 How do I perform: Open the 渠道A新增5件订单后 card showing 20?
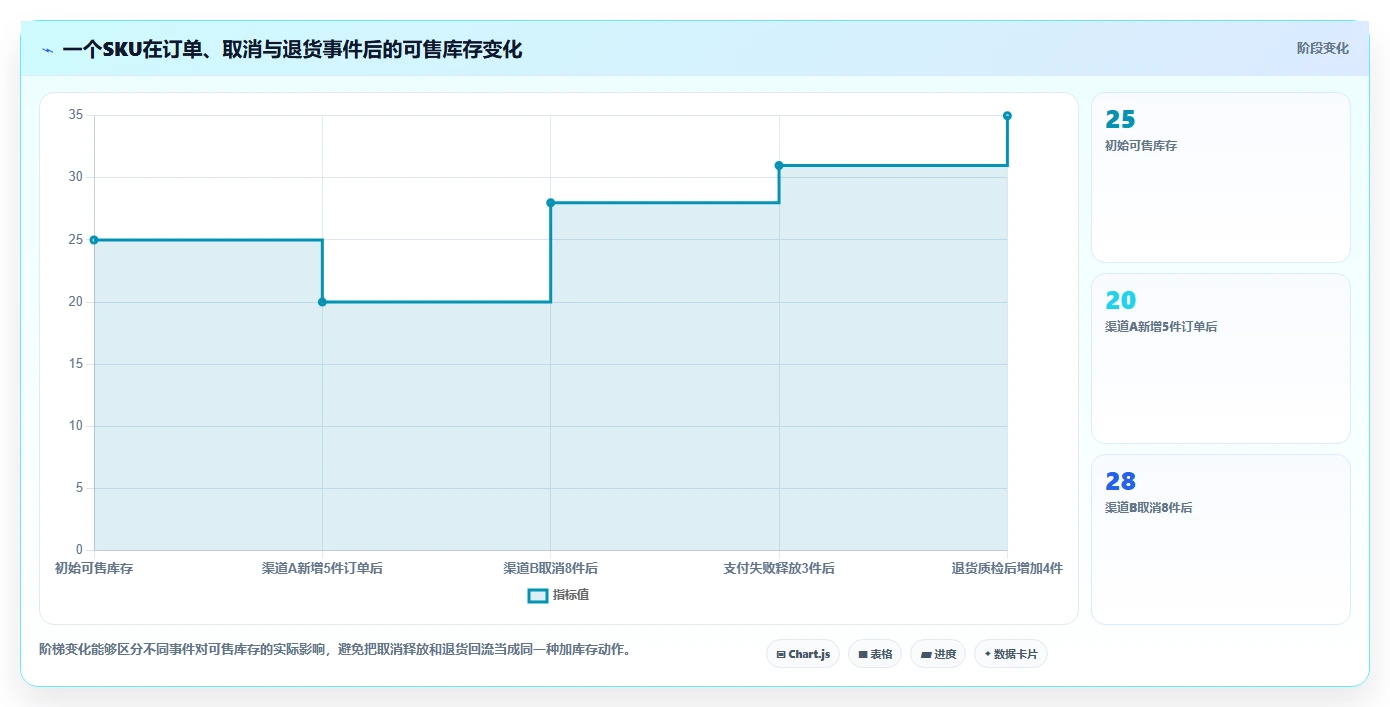[x=1220, y=358]
